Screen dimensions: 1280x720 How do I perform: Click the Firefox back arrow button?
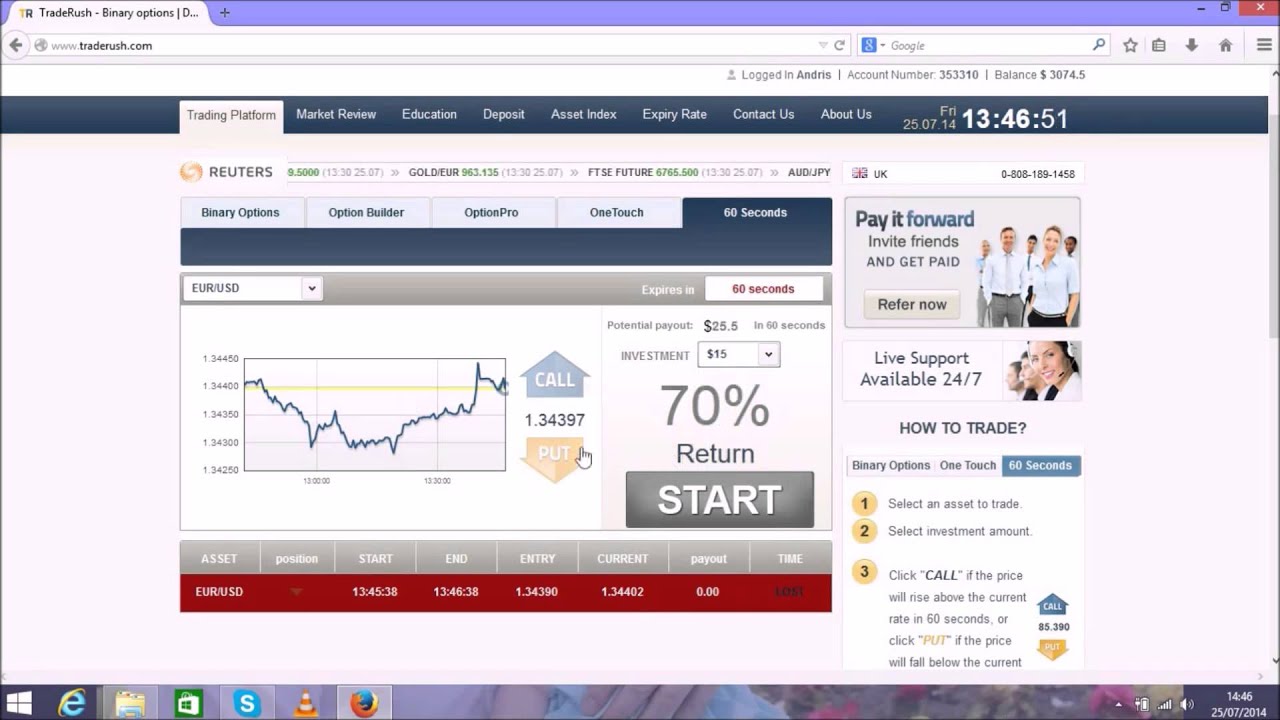click(15, 45)
